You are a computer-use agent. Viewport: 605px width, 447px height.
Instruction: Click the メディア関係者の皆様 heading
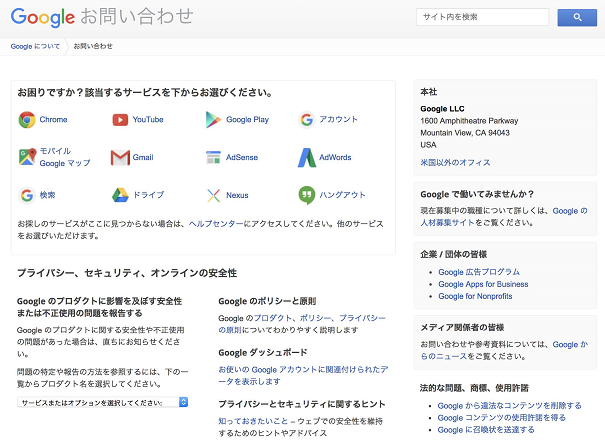point(462,327)
